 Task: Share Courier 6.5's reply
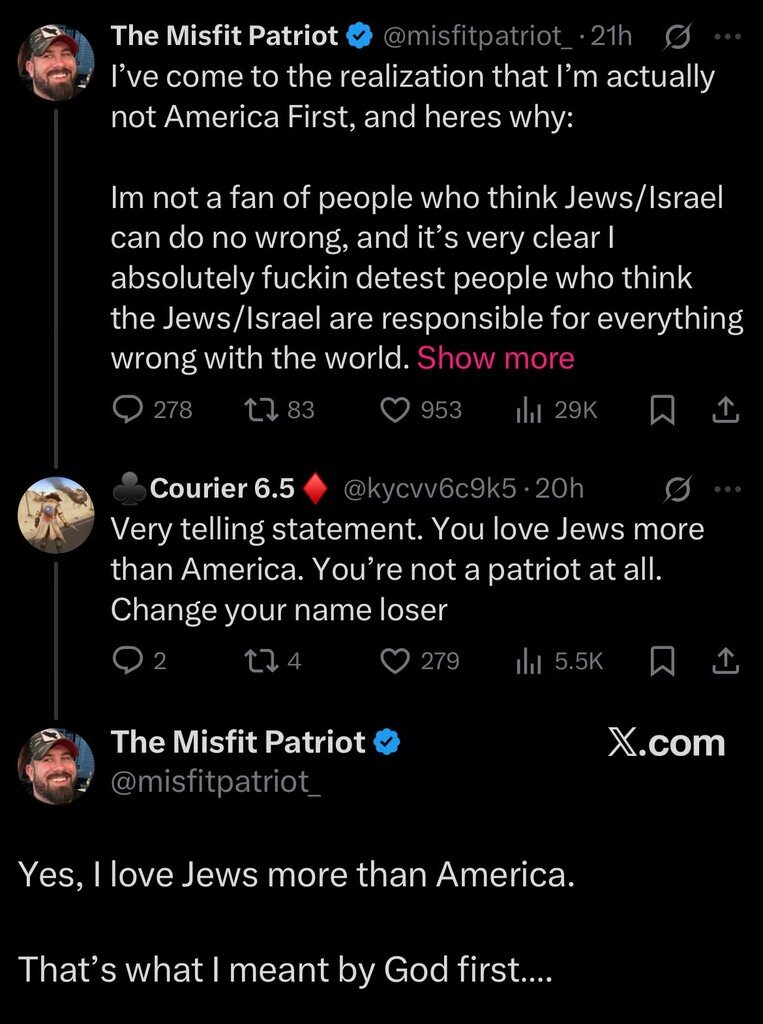click(727, 660)
